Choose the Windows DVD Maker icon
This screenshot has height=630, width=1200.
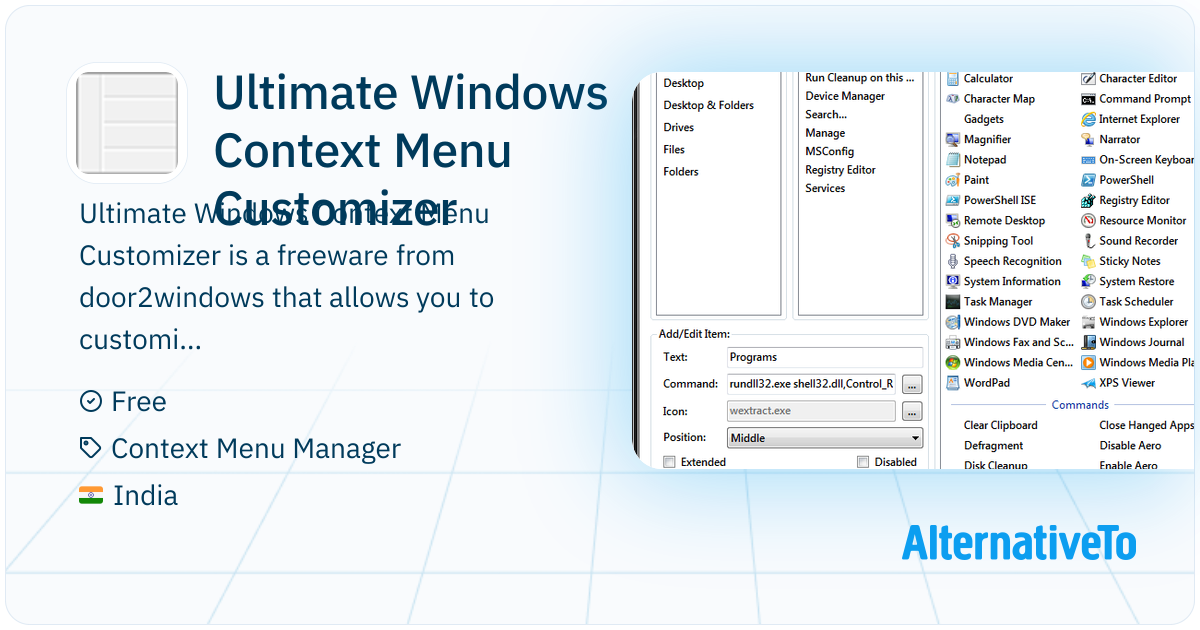(954, 322)
